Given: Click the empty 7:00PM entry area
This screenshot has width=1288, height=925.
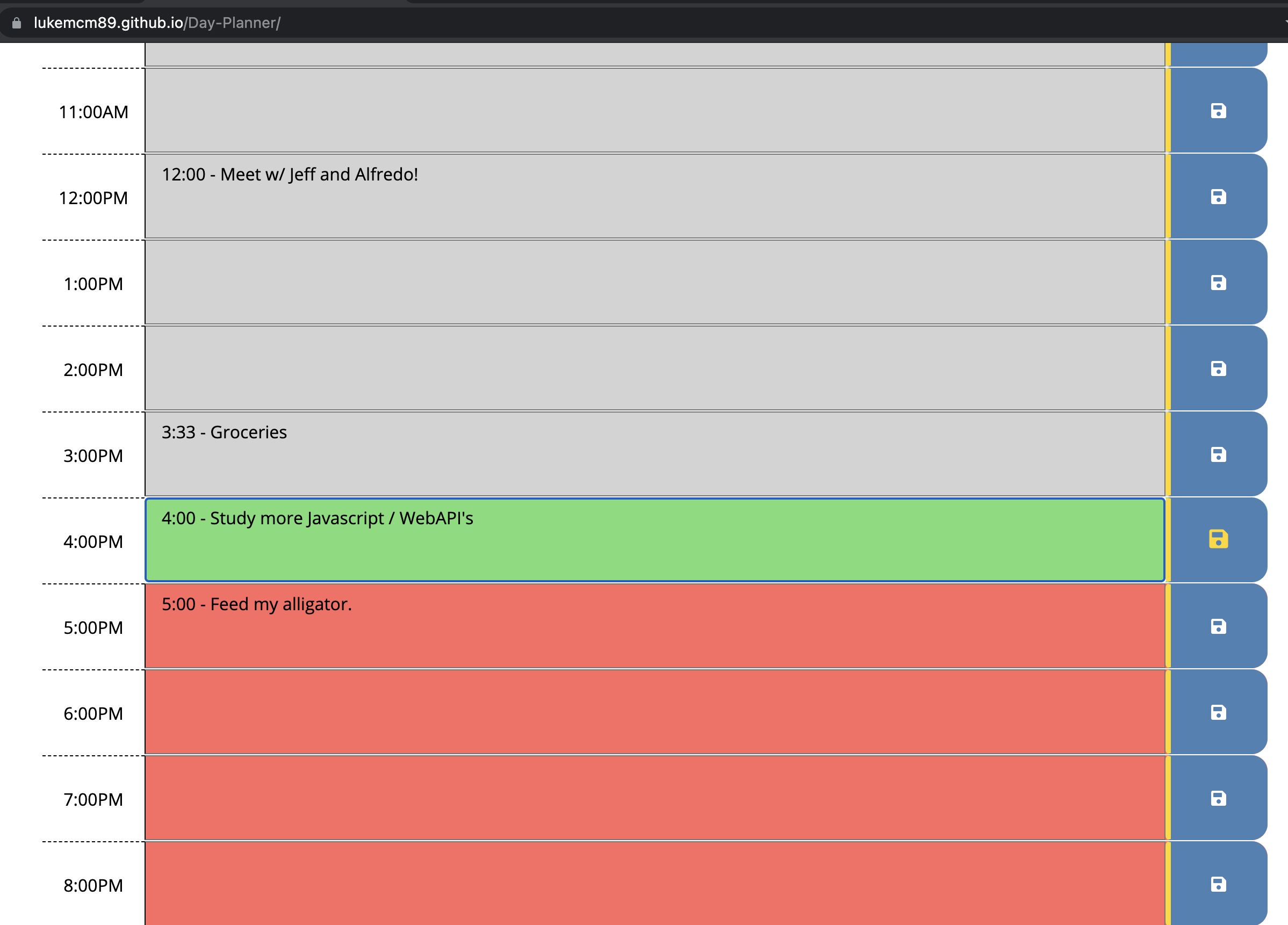Looking at the screenshot, I should tap(653, 799).
